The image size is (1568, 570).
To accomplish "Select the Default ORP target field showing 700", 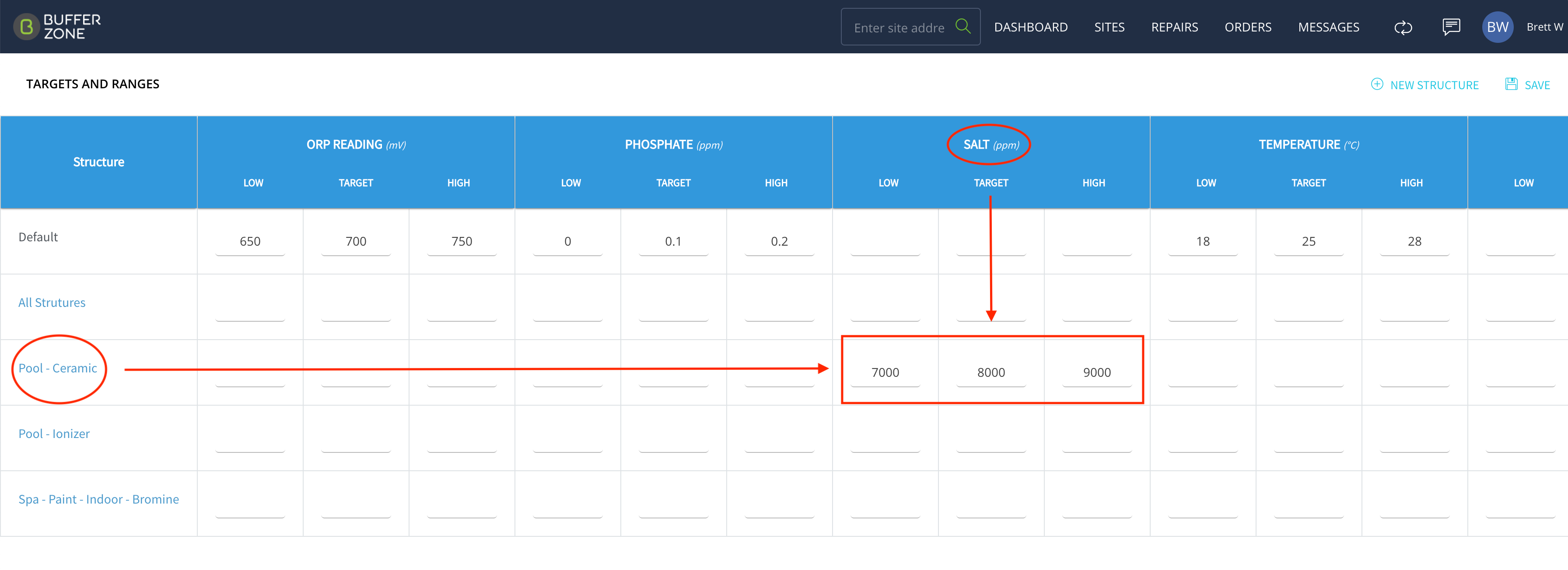I will 356,241.
